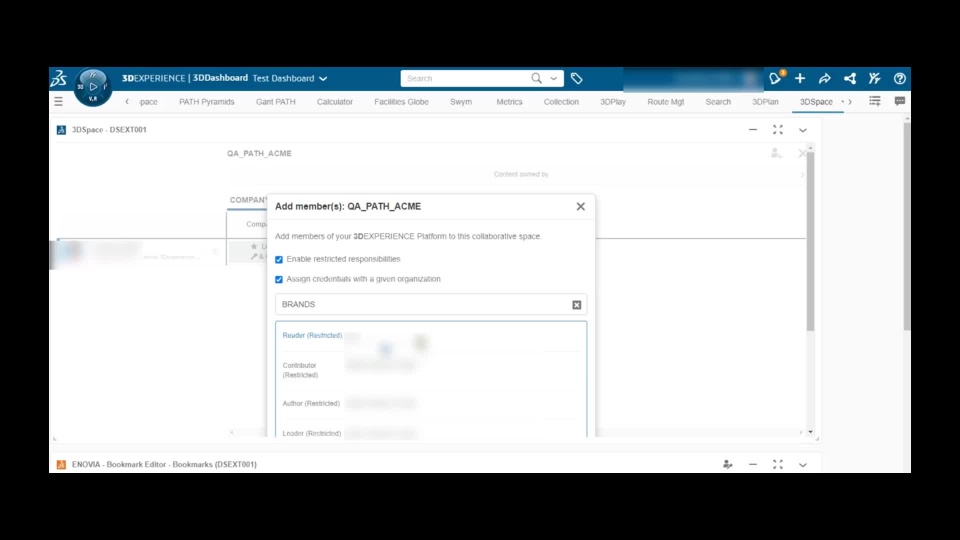The width and height of the screenshot is (960, 540).
Task: Click the add member icon in 3DSpace
Action: pyautogui.click(x=776, y=153)
